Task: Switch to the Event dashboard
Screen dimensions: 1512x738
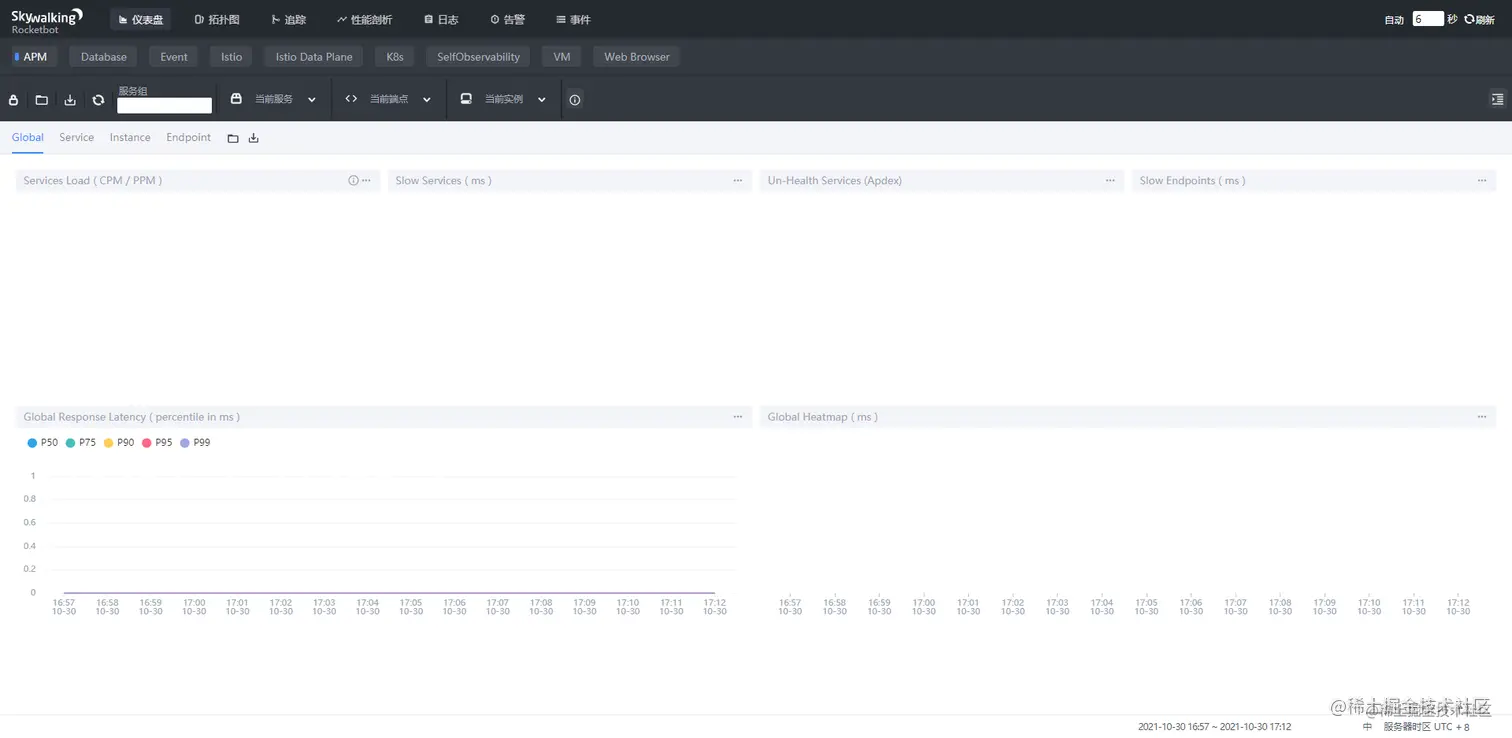Action: click(x=174, y=57)
